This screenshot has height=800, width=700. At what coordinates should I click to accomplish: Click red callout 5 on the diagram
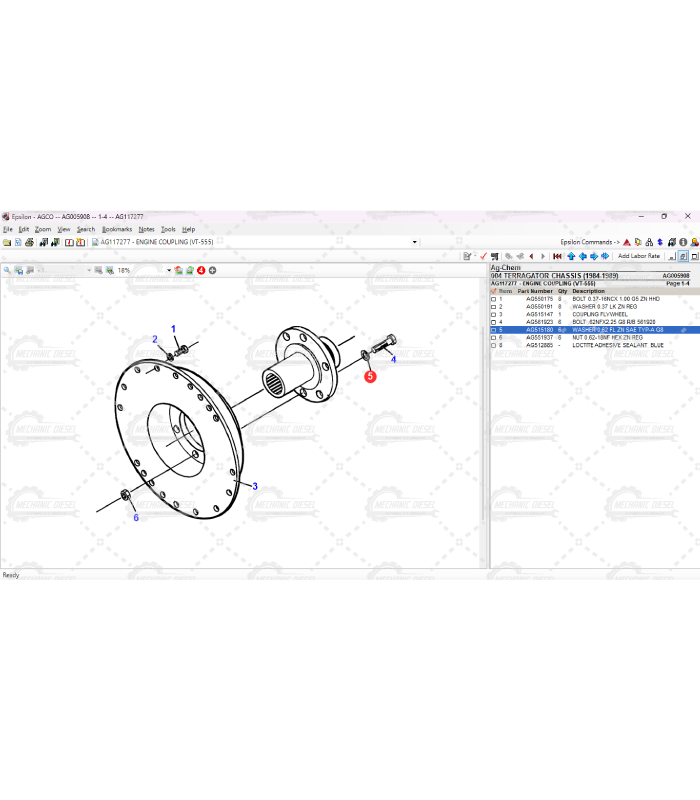click(370, 376)
